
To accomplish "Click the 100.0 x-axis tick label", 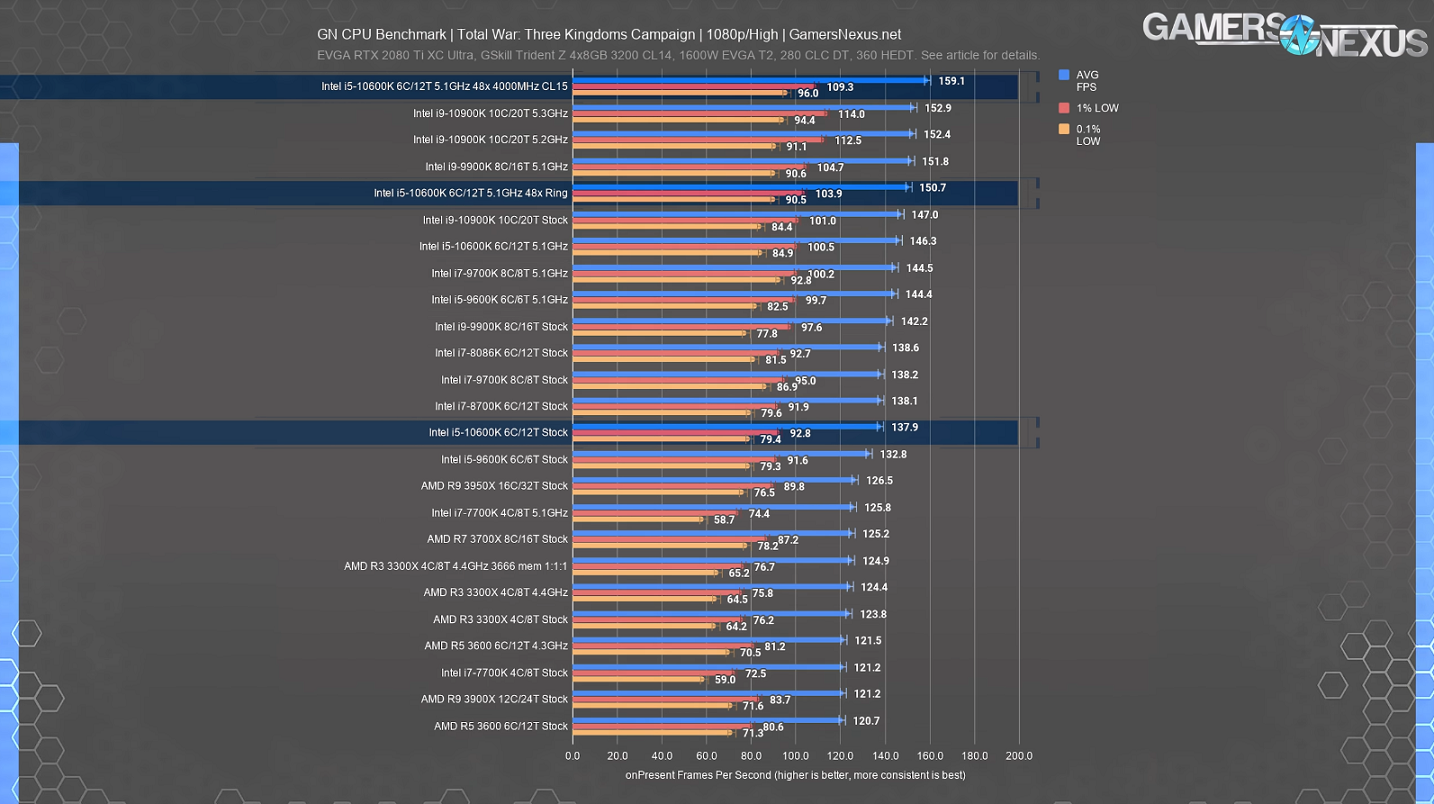I will click(x=796, y=756).
